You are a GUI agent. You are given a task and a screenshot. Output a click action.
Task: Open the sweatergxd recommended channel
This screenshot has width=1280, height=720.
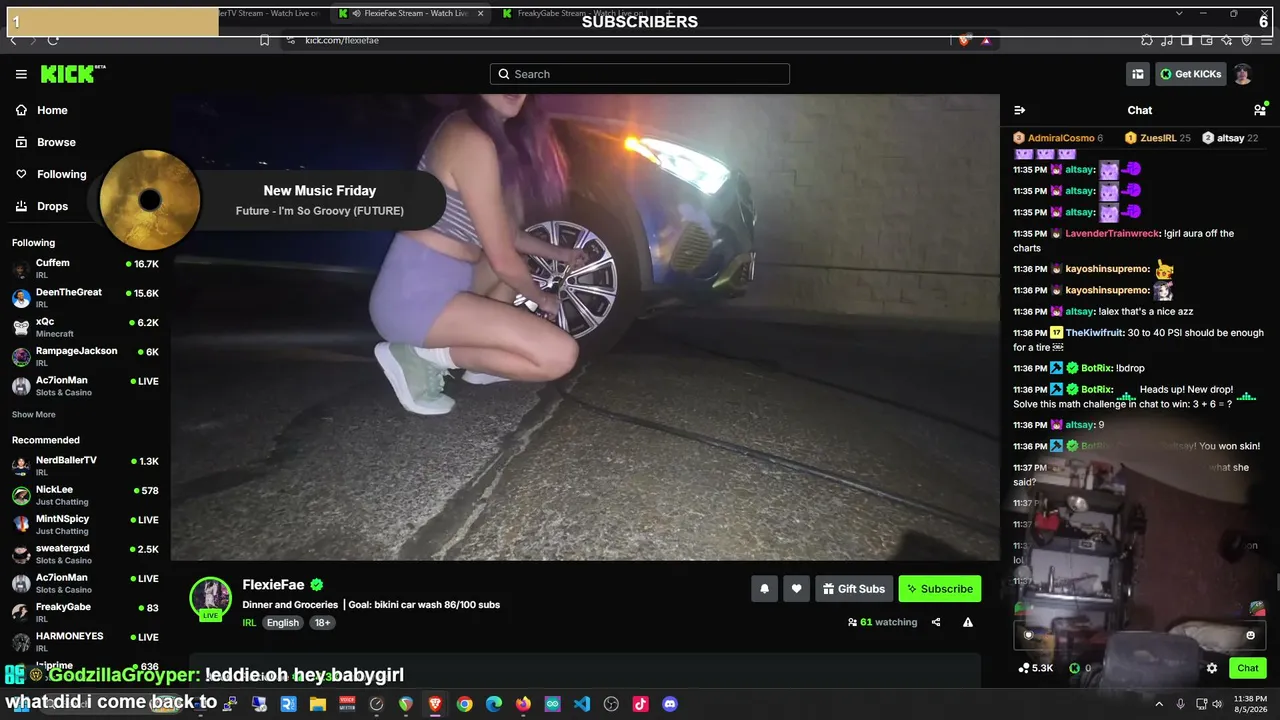pyautogui.click(x=85, y=554)
